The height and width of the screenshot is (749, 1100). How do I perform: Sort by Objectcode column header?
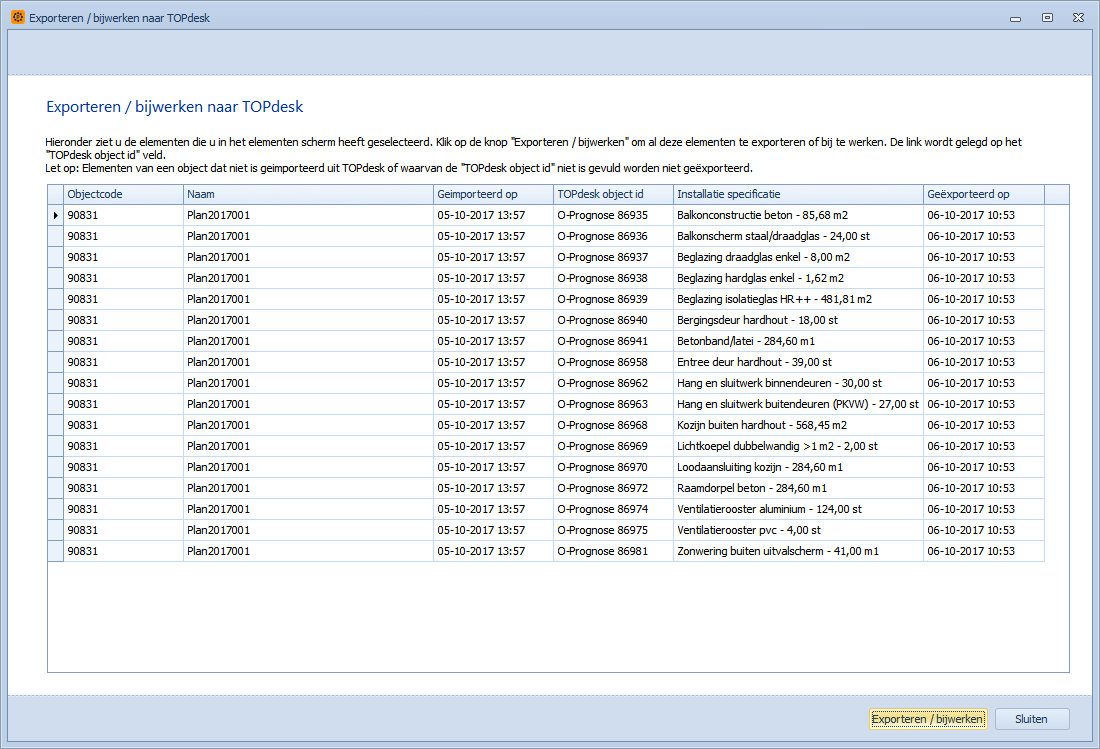(123, 194)
